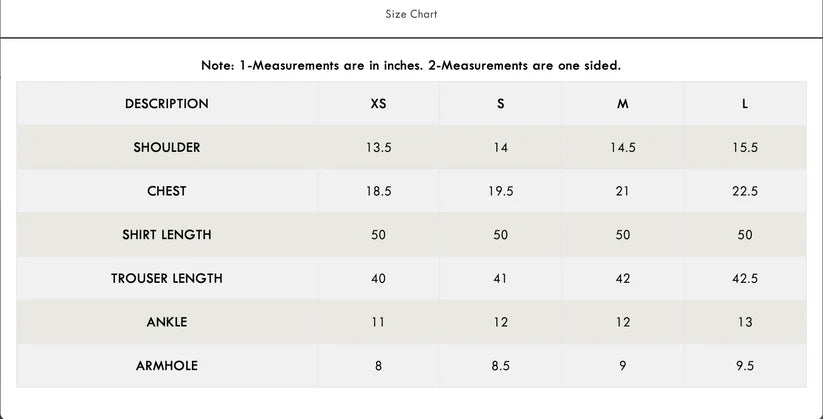
Task: Click shoulder value 14.5 for M
Action: (x=623, y=147)
